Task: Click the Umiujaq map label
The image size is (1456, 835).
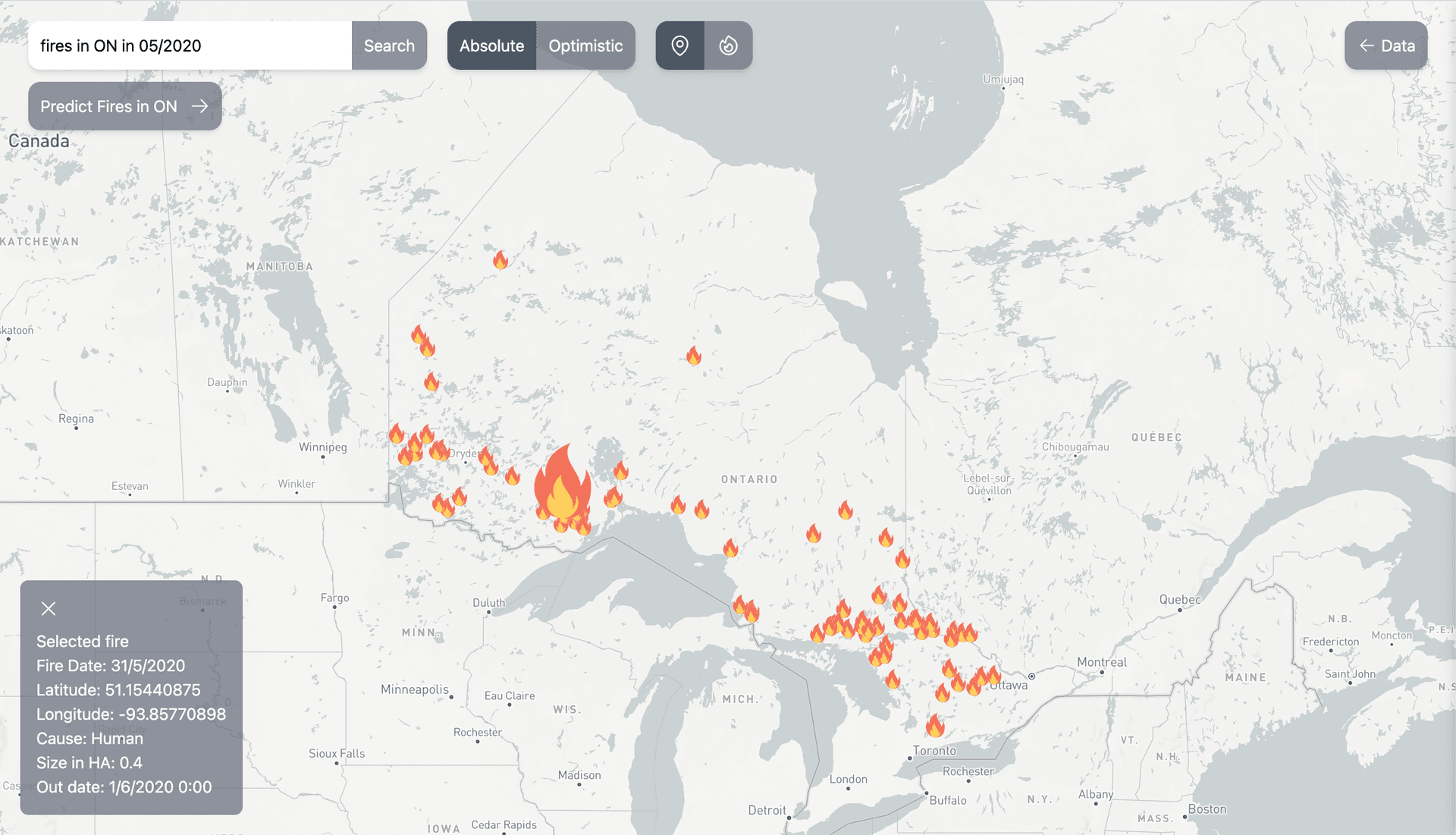Action: click(1003, 79)
